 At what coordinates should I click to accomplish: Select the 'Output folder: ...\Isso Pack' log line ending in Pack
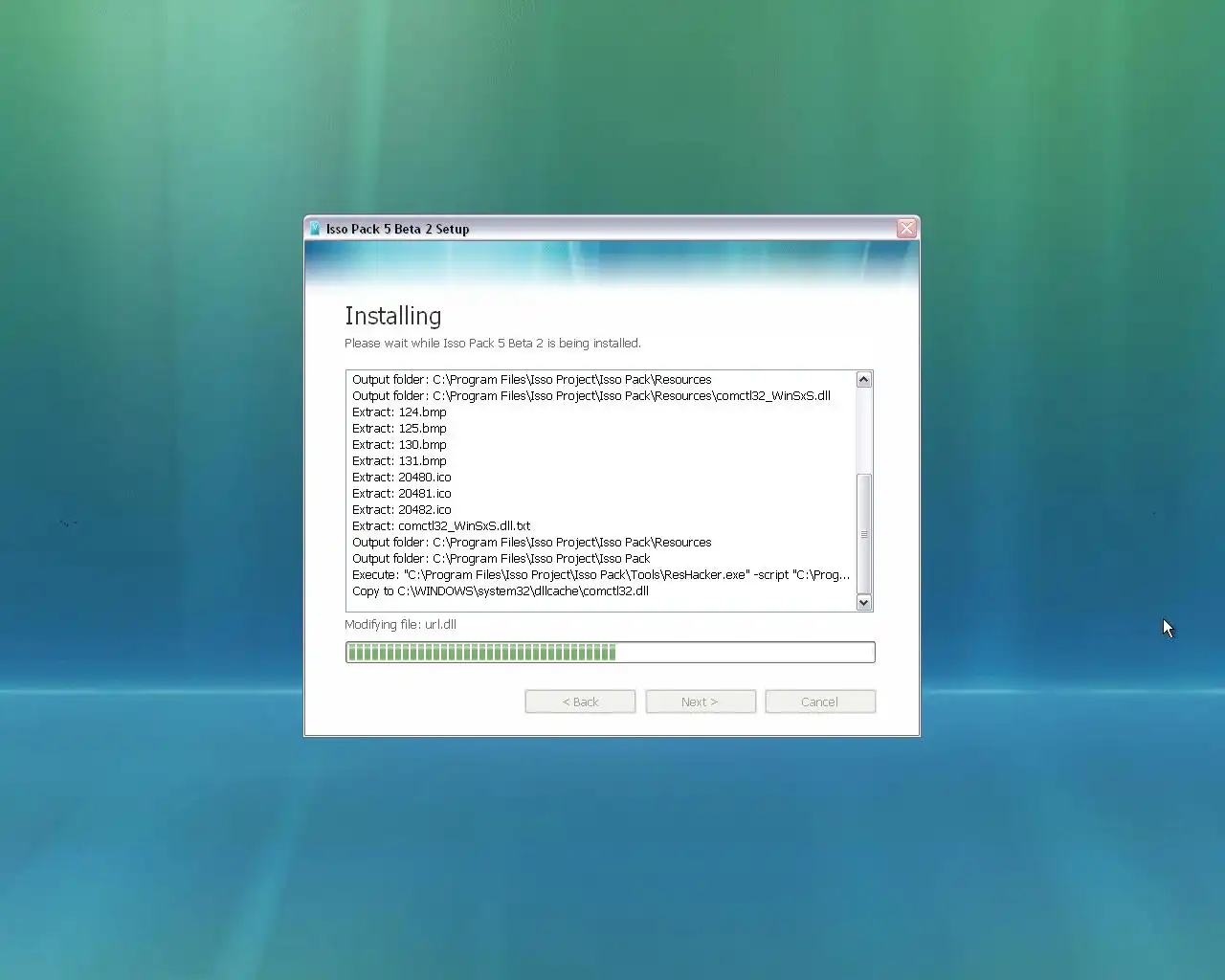click(x=501, y=559)
